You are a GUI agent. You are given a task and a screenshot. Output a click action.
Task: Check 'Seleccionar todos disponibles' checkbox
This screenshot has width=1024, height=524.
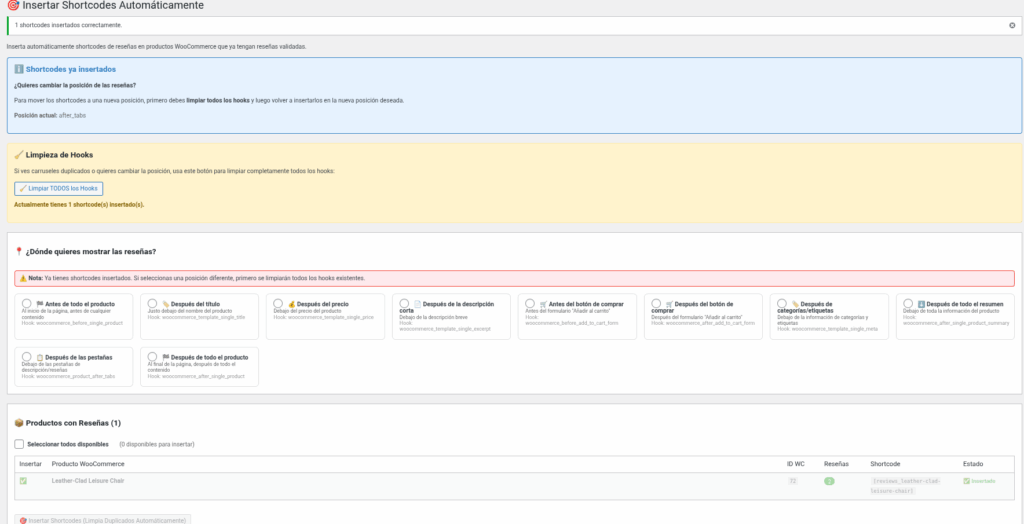(x=19, y=444)
